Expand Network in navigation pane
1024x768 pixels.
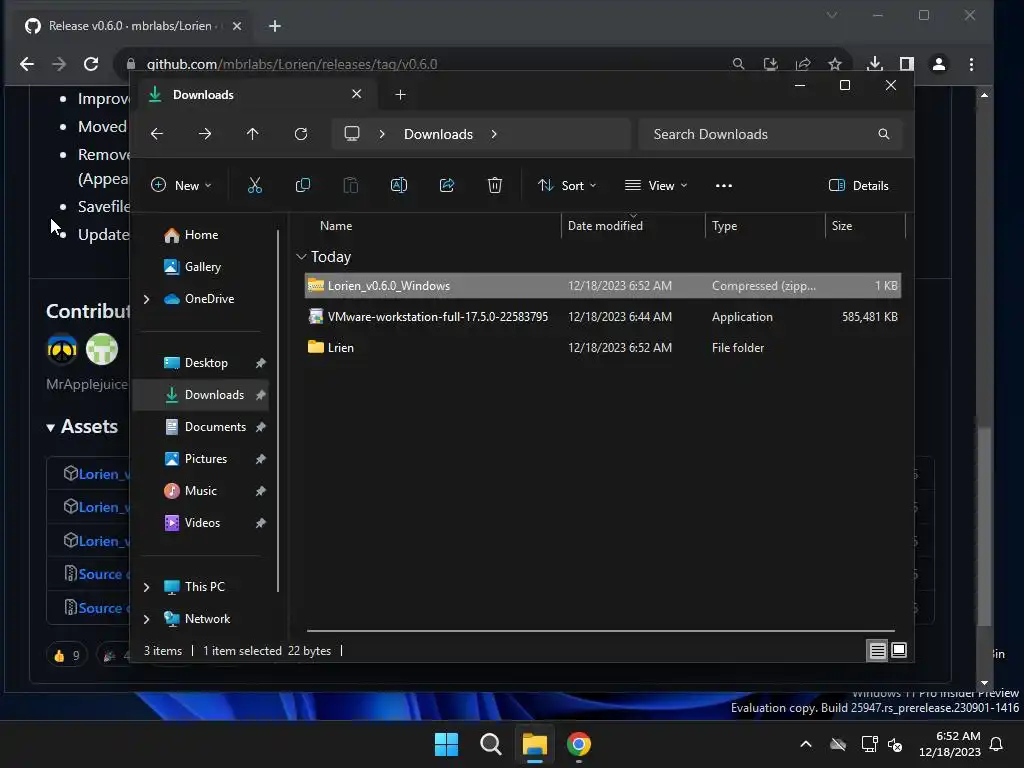click(x=147, y=619)
